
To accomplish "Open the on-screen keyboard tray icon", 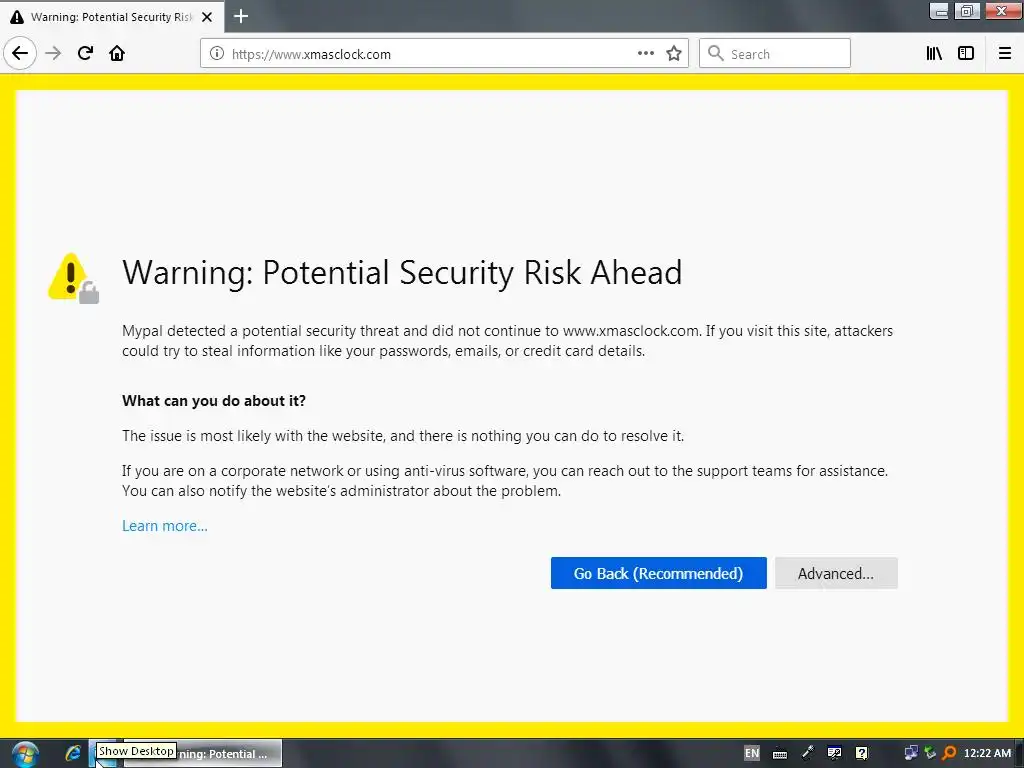I will [780, 754].
